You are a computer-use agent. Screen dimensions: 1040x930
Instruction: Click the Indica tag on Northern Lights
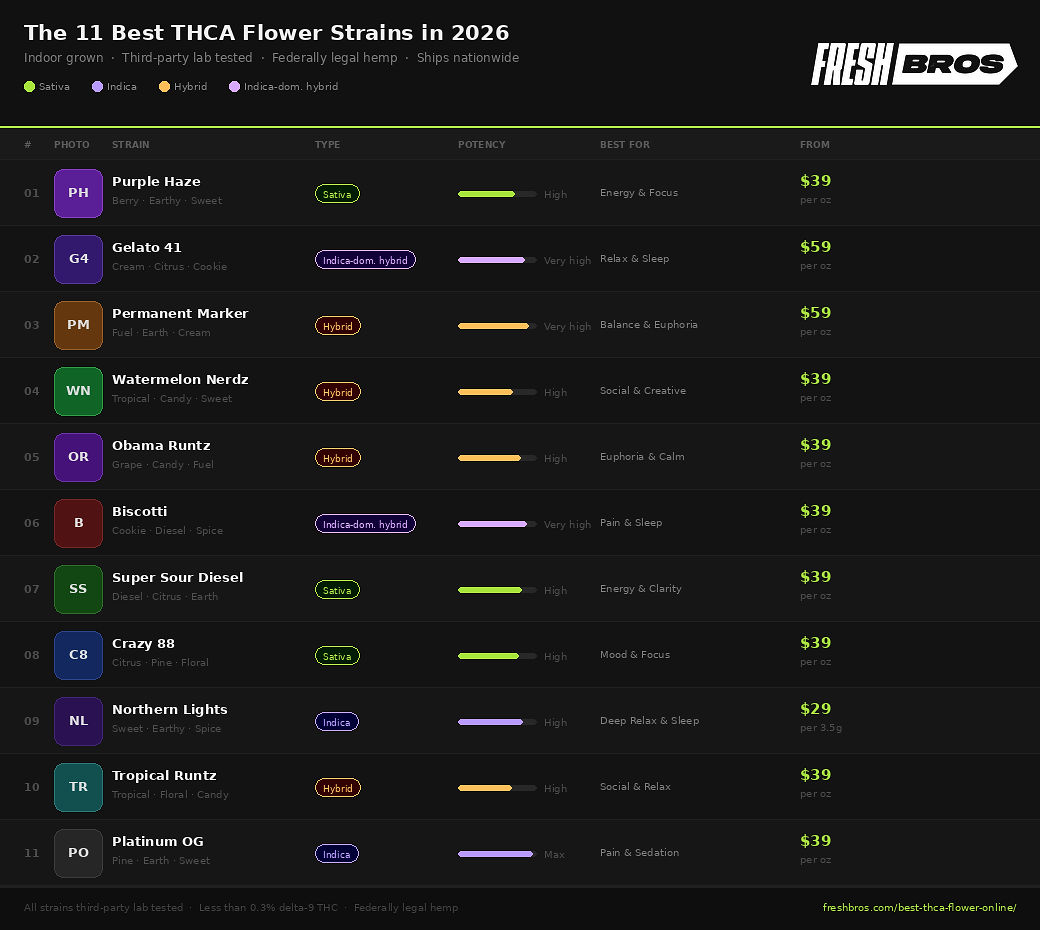pos(336,722)
